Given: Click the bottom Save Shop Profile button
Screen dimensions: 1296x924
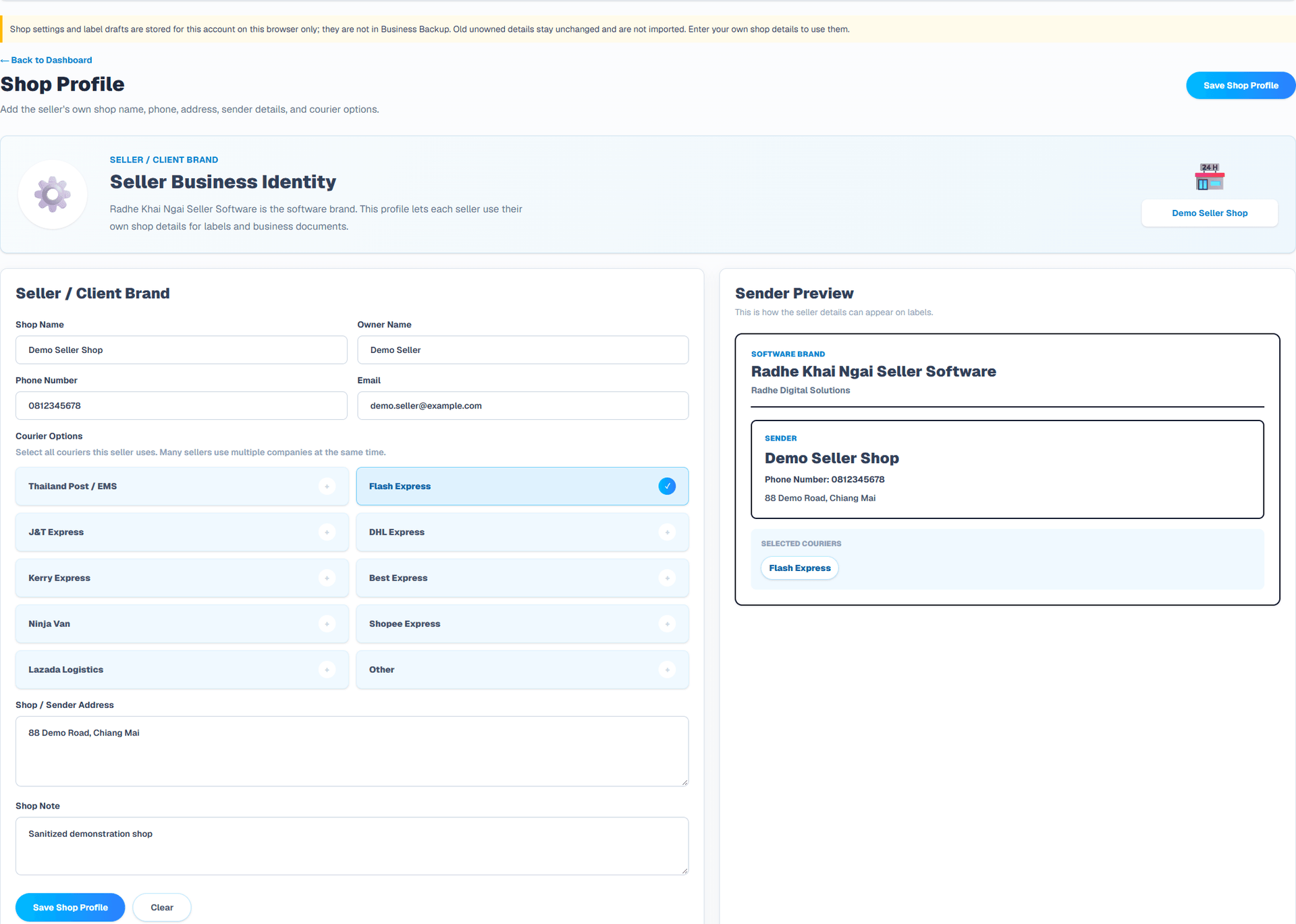Looking at the screenshot, I should pyautogui.click(x=70, y=907).
